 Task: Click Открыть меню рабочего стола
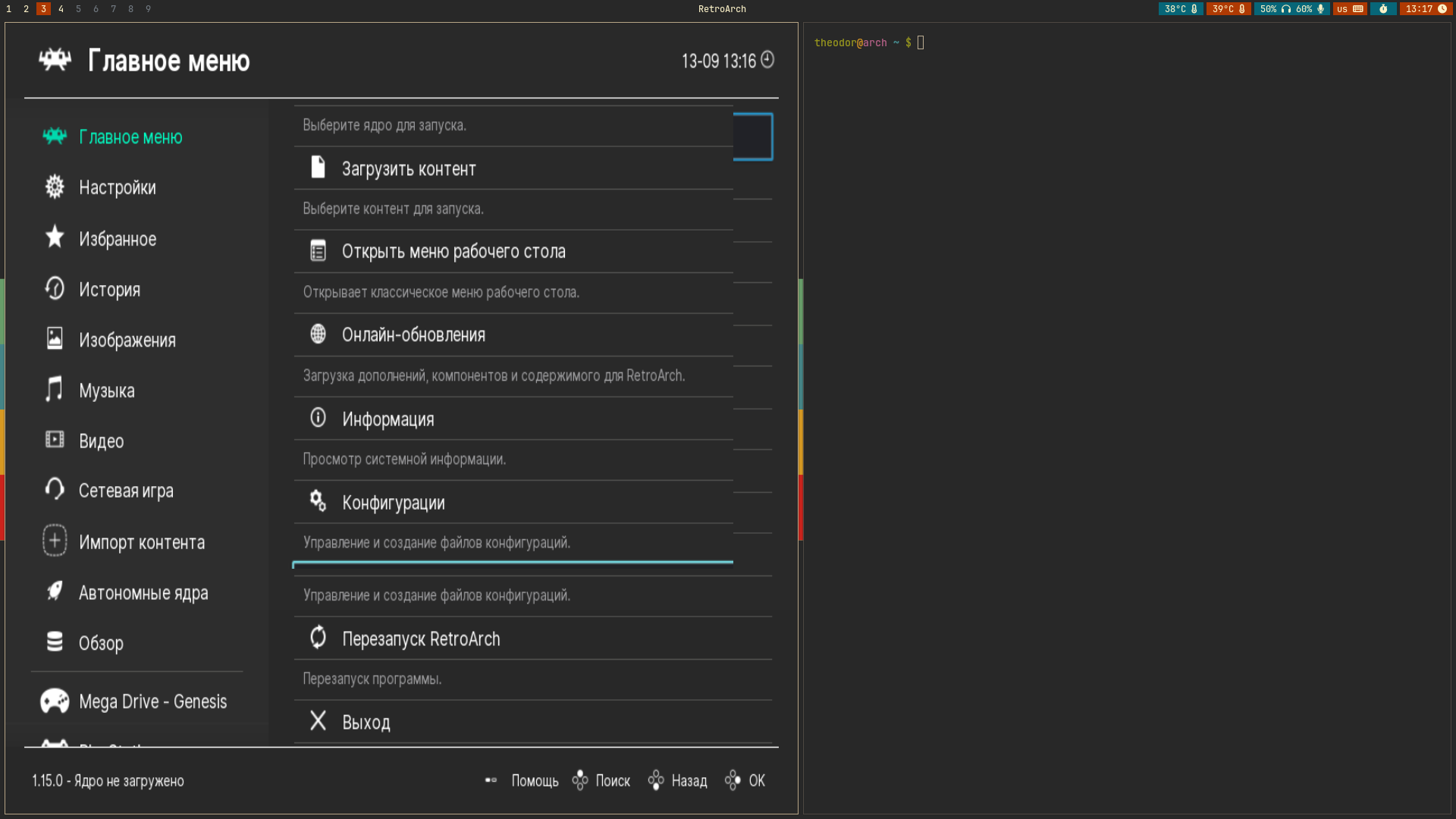(453, 251)
